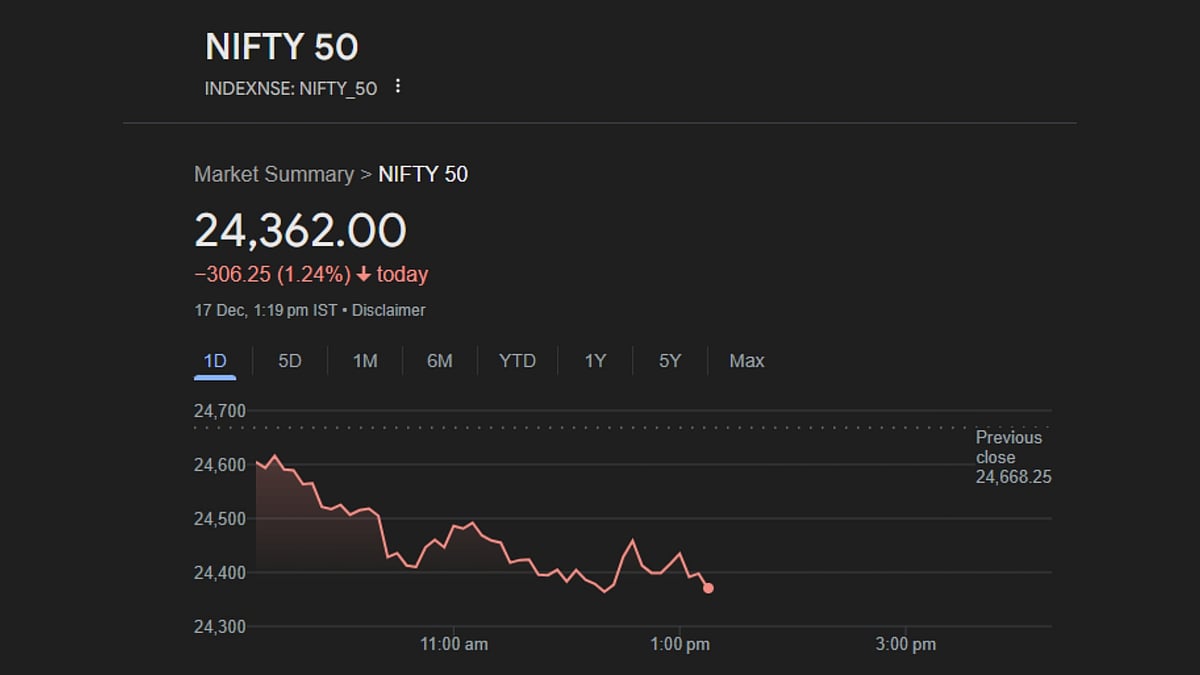The width and height of the screenshot is (1200, 675).
Task: Show the 1M chart range
Action: click(x=365, y=361)
